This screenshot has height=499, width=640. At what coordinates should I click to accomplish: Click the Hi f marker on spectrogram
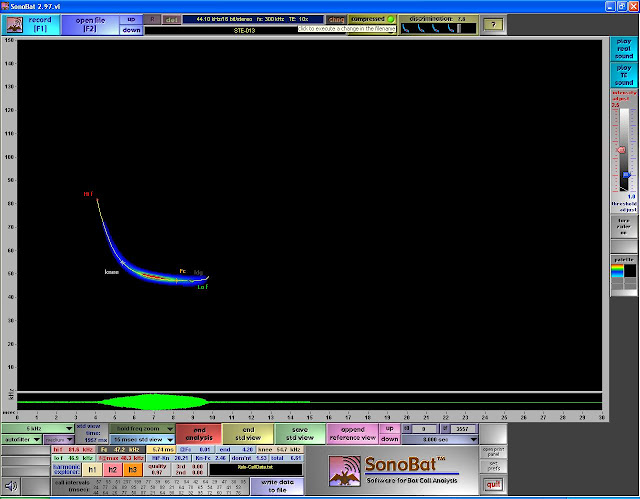point(88,194)
